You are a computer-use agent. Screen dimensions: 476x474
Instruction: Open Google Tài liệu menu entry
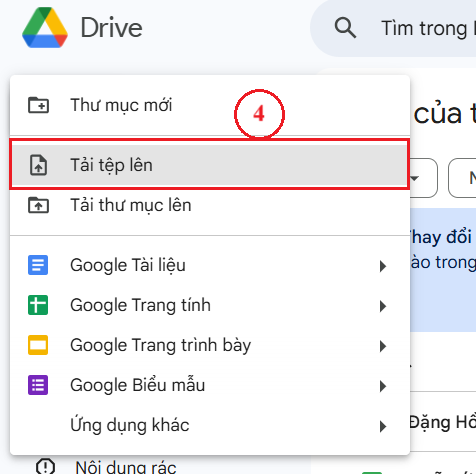(x=210, y=265)
